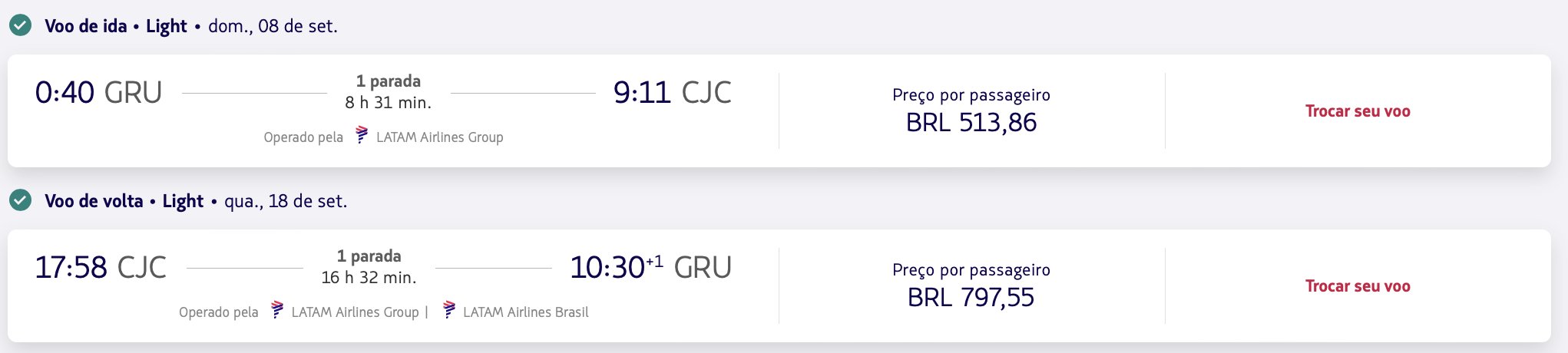
Task: Click the green checkmark beside Voo de volta
Action: click(20, 200)
